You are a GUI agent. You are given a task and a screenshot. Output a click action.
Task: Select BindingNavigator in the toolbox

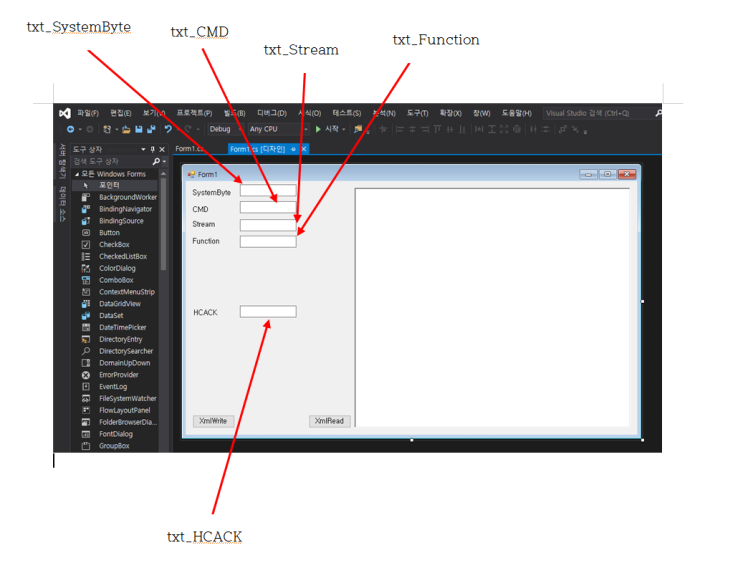[x=115, y=209]
